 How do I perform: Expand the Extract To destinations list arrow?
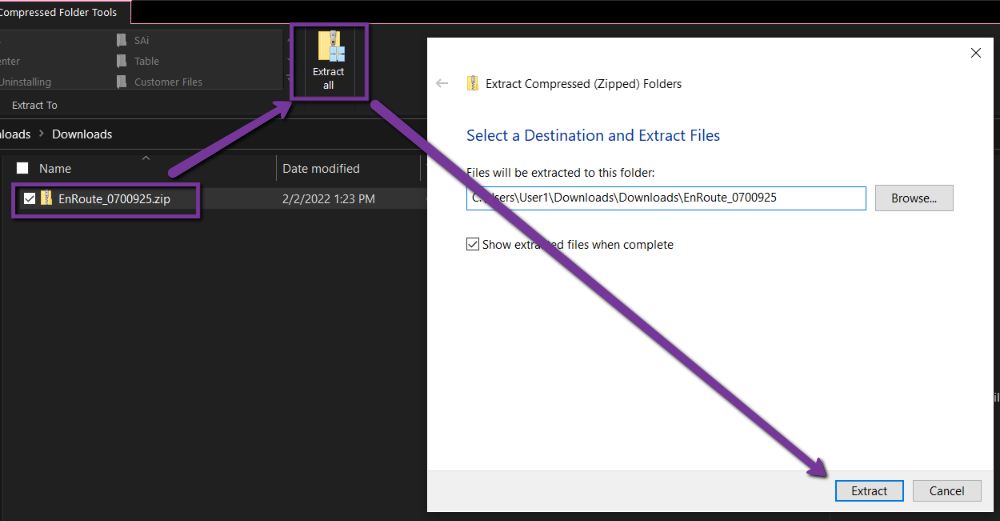288,78
